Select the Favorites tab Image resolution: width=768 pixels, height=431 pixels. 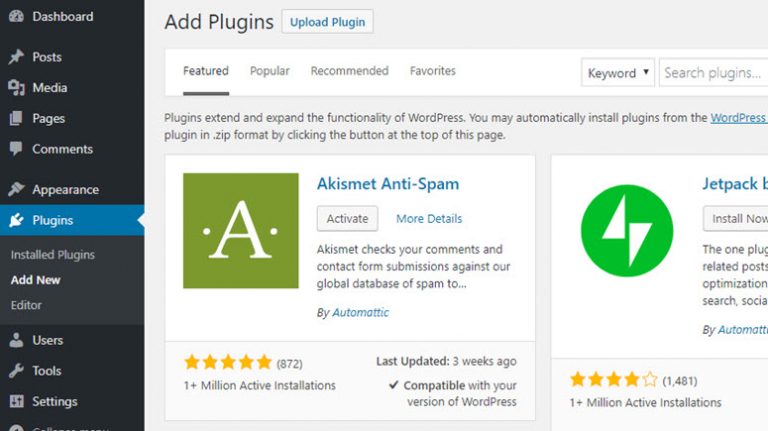click(x=432, y=71)
